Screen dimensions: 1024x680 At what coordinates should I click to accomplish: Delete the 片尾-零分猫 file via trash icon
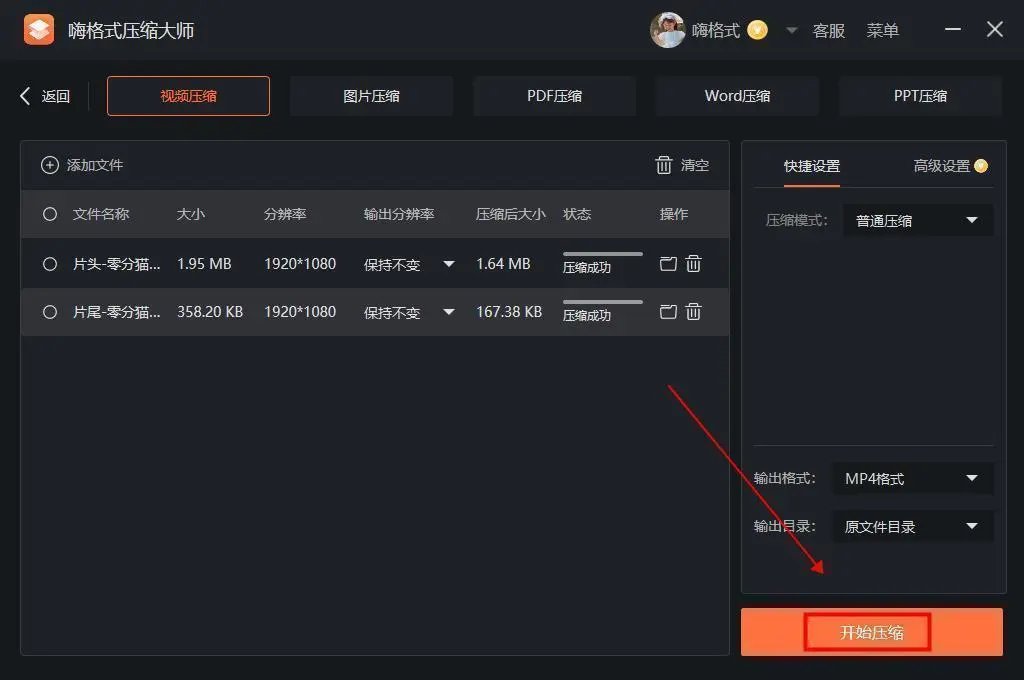[693, 312]
